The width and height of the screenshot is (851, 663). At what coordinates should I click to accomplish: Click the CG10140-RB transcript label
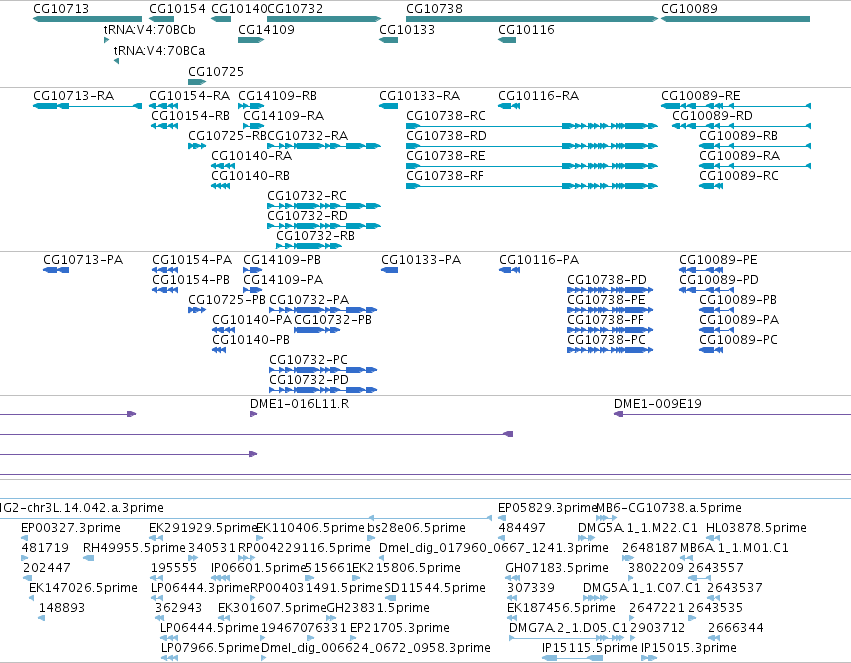(250, 176)
